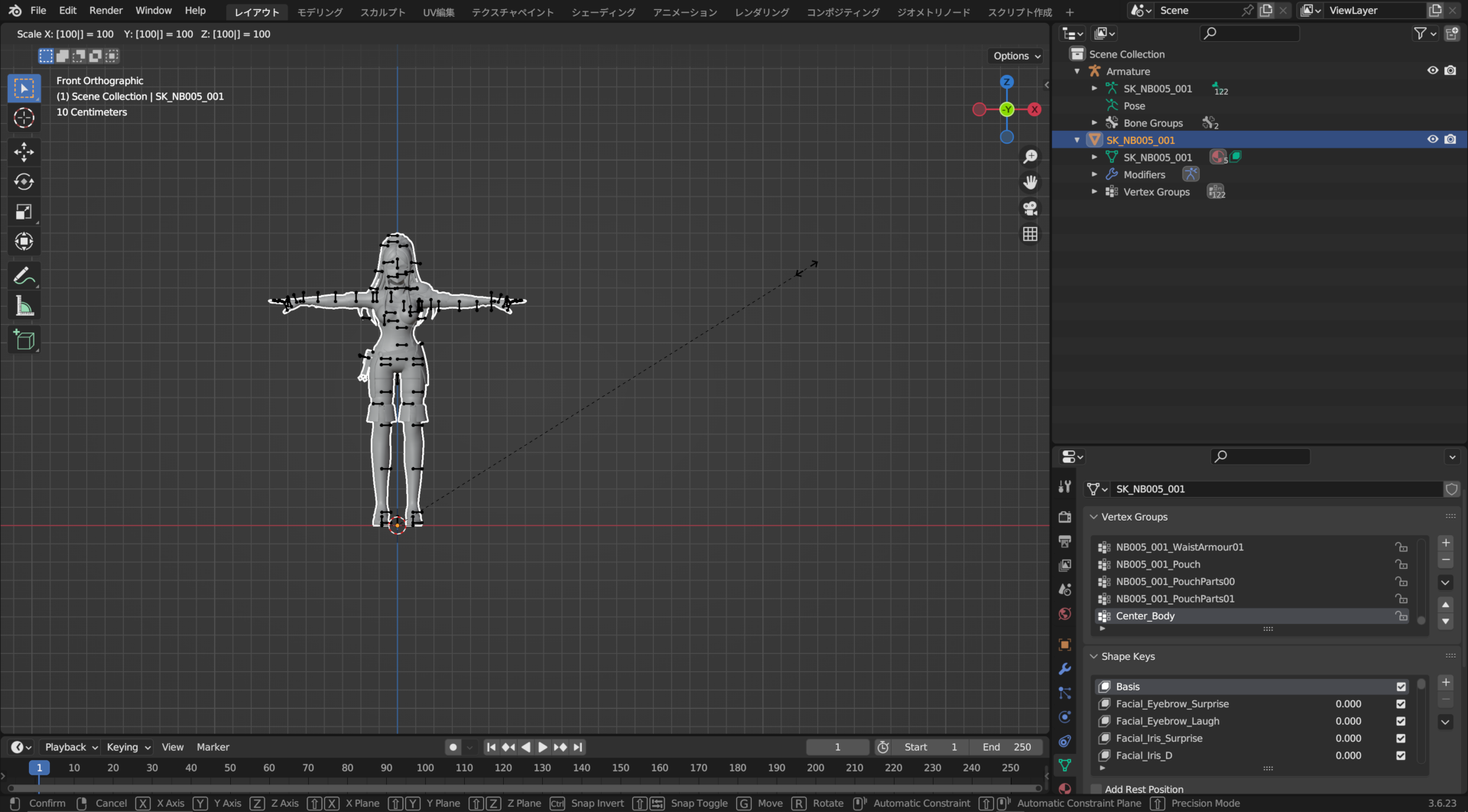Click Play animation button
Viewport: 1468px width, 812px height.
click(543, 748)
